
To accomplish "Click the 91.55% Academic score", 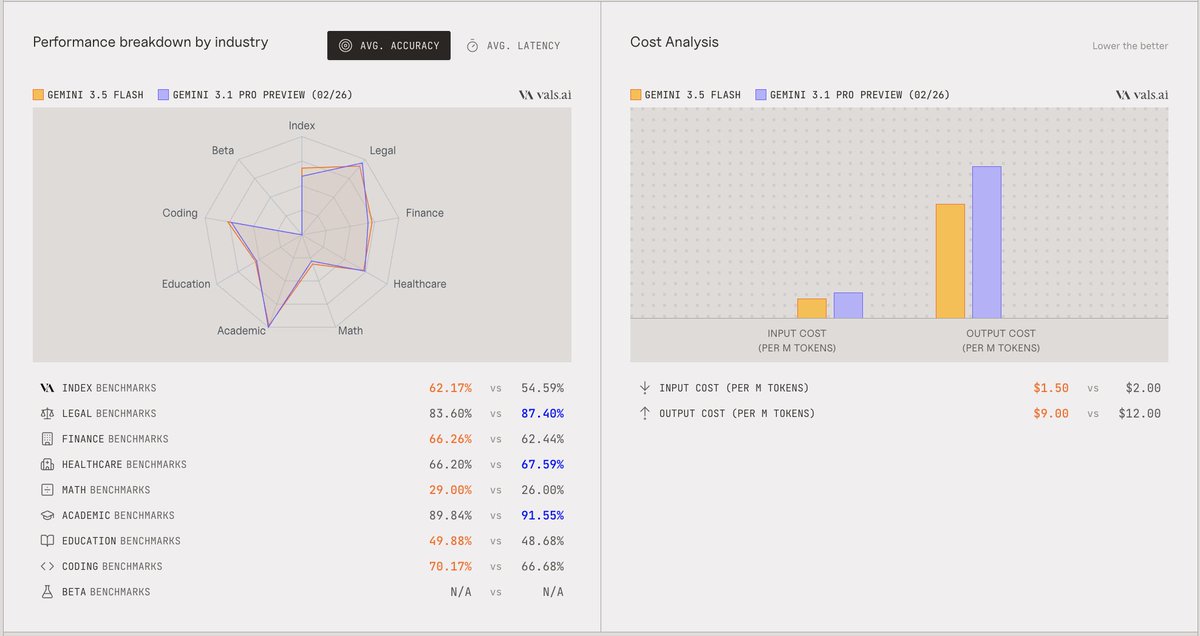I will 542,515.
